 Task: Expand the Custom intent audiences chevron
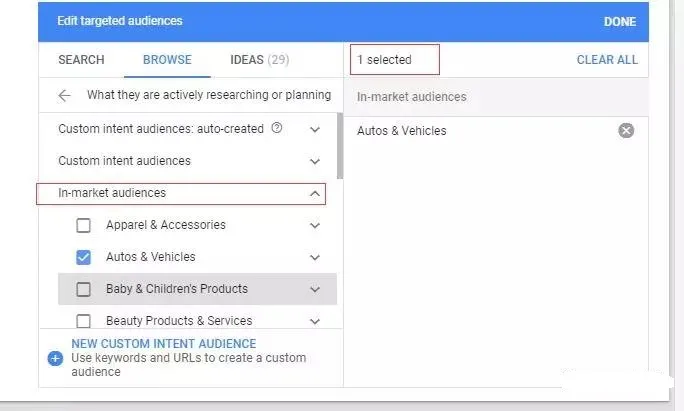315,161
